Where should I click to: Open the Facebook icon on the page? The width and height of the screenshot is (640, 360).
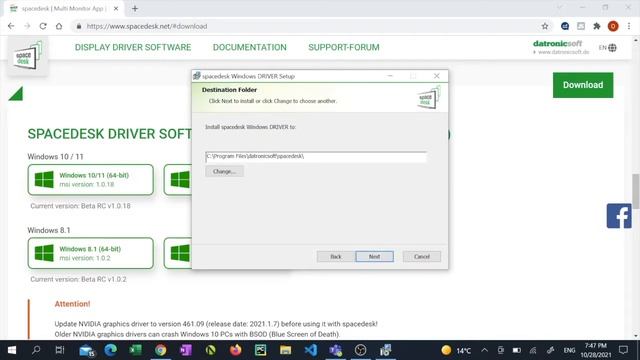(x=619, y=216)
